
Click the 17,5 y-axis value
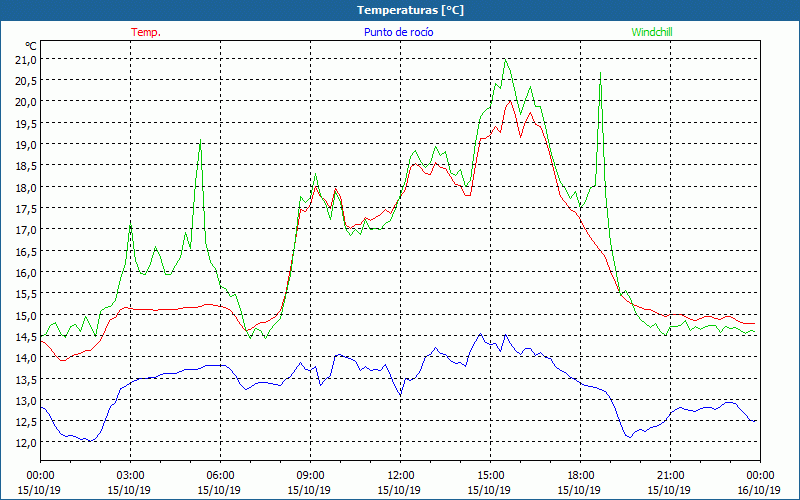tap(27, 209)
